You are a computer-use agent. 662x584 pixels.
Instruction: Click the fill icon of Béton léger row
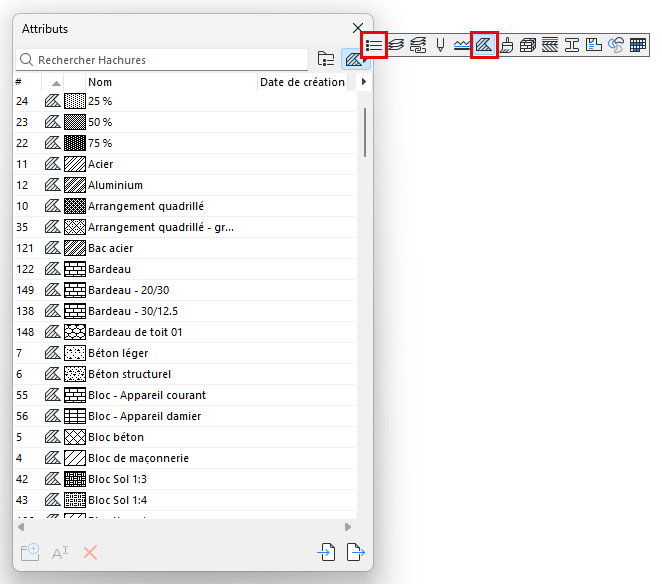point(53,353)
